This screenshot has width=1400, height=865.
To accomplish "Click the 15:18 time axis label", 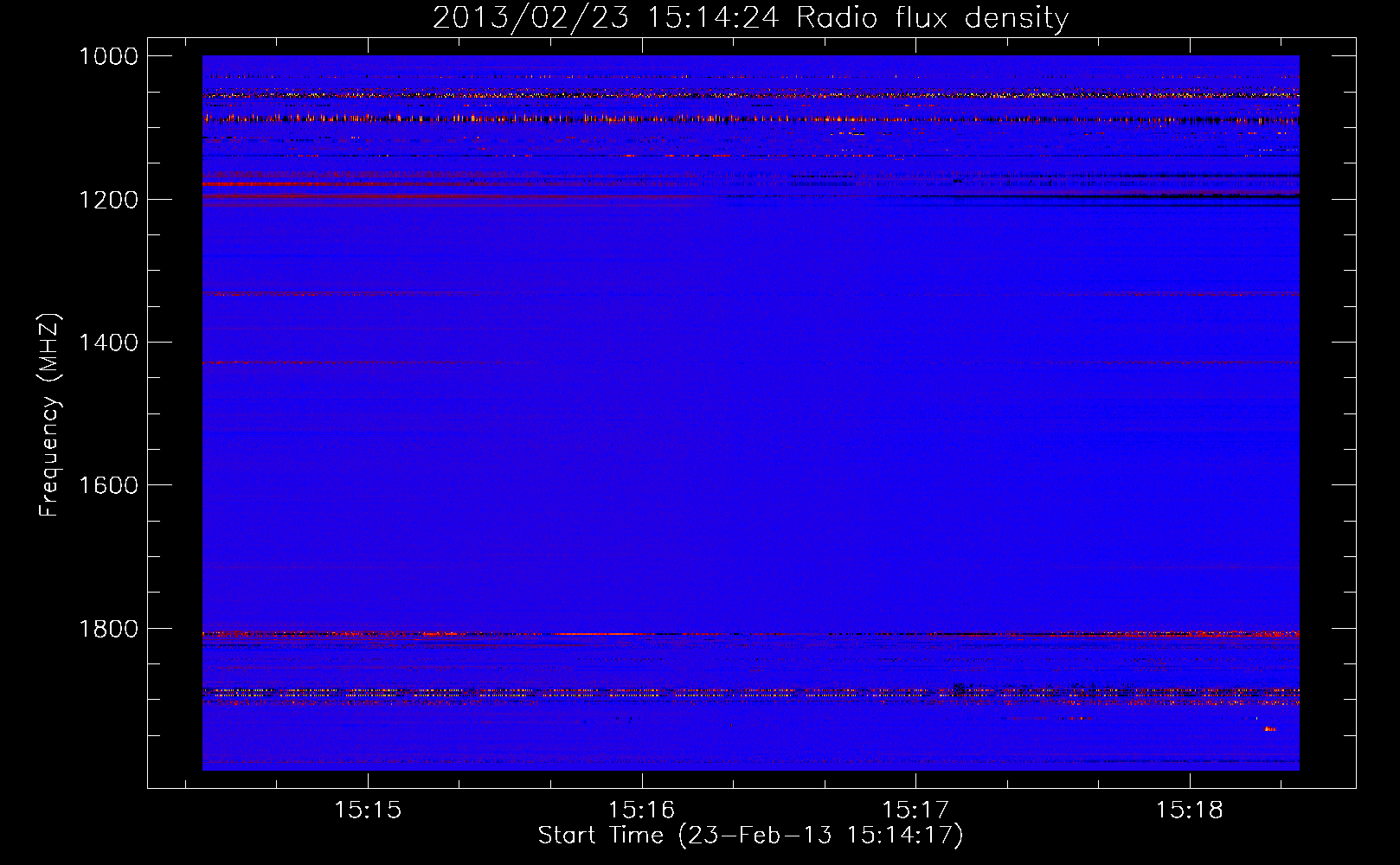I will point(1189,811).
